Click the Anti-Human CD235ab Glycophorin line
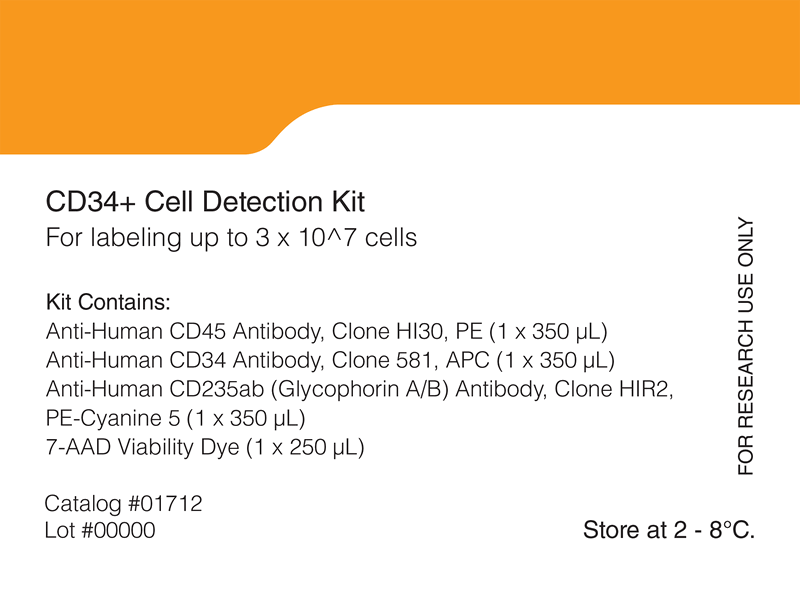 click(360, 390)
